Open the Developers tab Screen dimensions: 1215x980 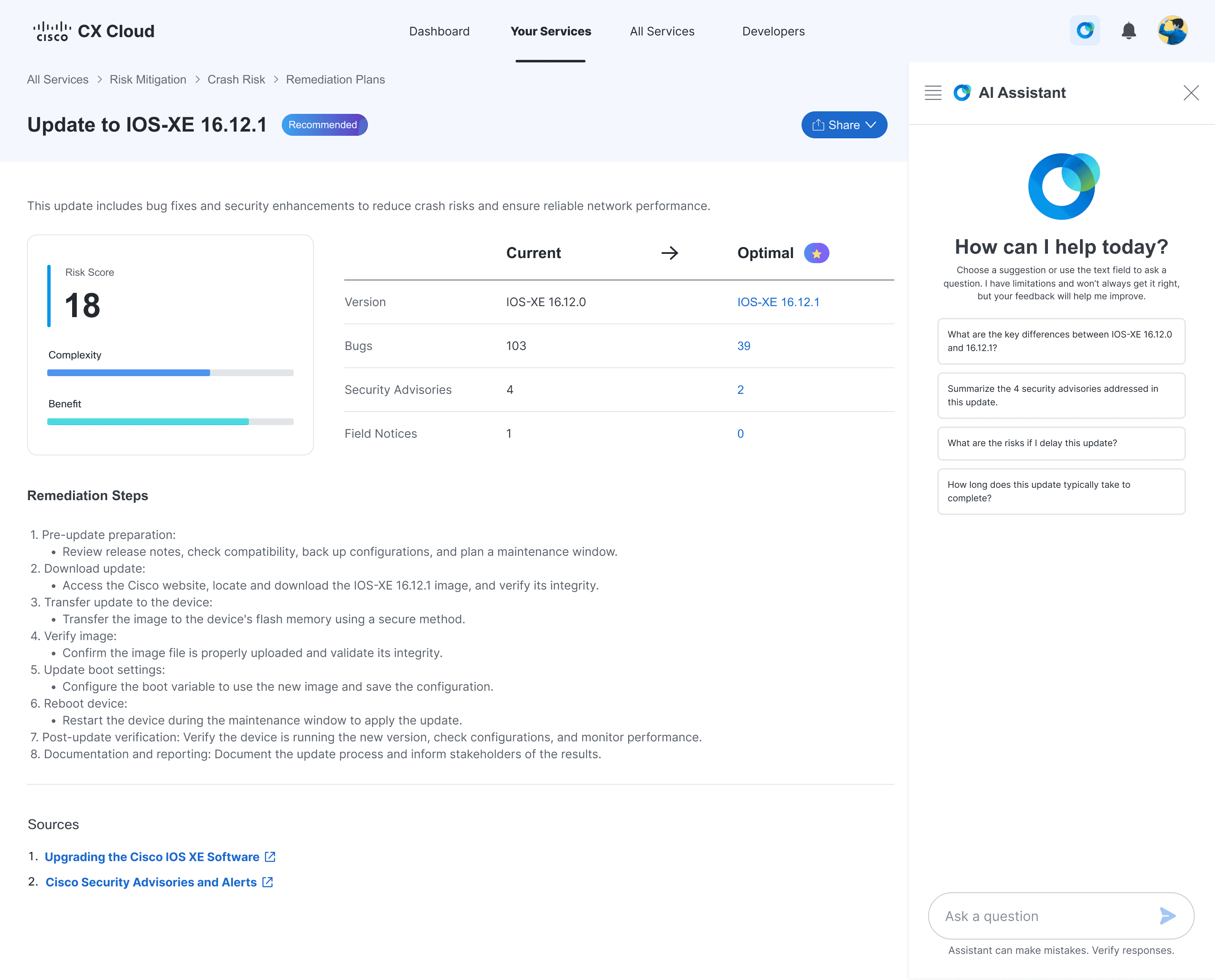coord(773,32)
